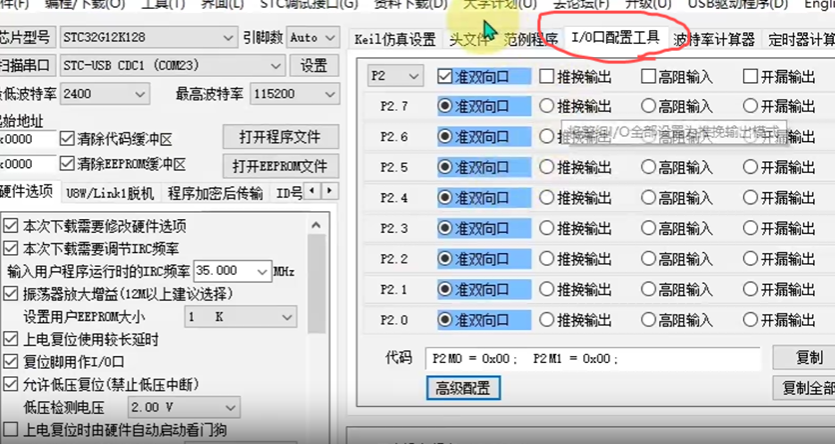The width and height of the screenshot is (835, 444).
Task: Select 推挽输出 radio for P2.7
Action: point(547,106)
